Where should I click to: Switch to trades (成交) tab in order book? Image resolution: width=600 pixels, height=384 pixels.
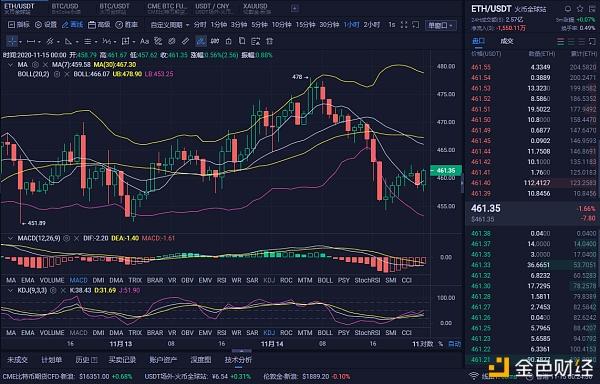pyautogui.click(x=507, y=41)
